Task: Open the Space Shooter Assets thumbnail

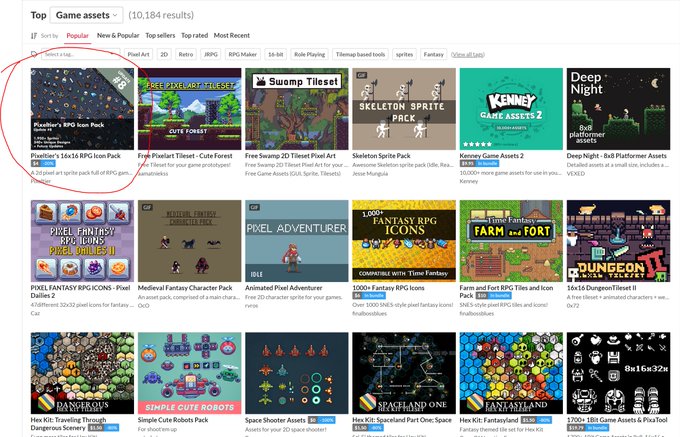Action: pyautogui.click(x=297, y=373)
